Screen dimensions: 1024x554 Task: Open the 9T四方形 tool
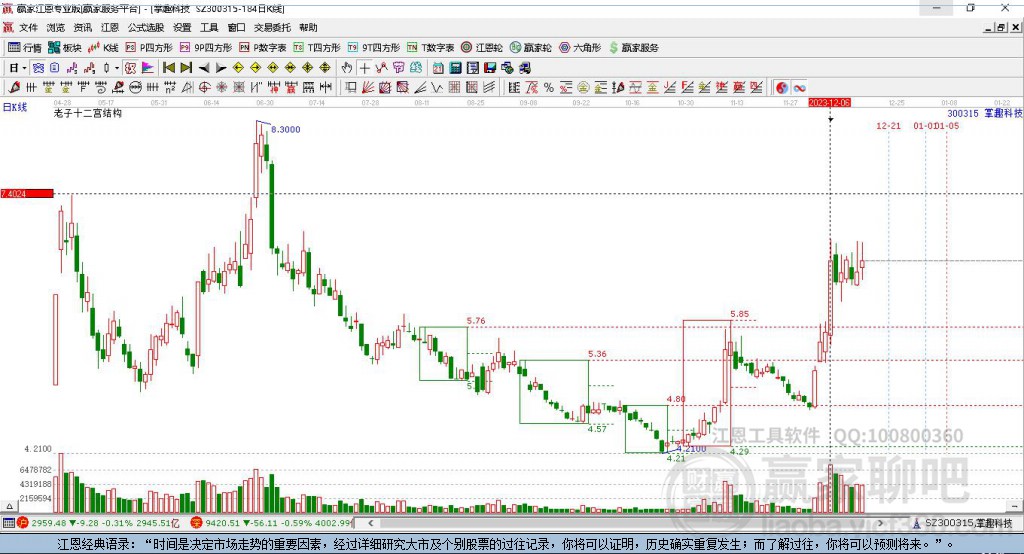coord(374,48)
